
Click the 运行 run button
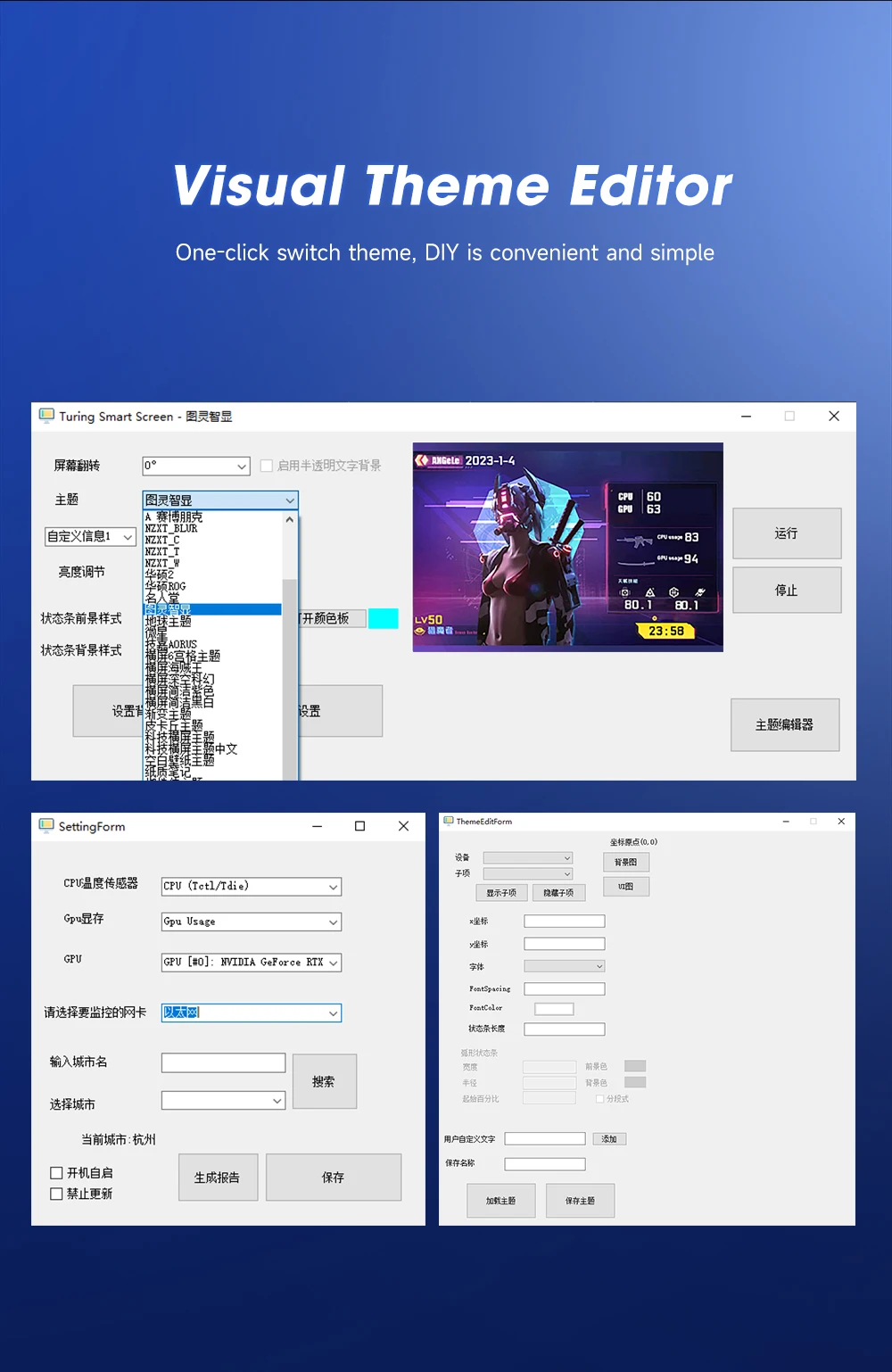pos(787,533)
